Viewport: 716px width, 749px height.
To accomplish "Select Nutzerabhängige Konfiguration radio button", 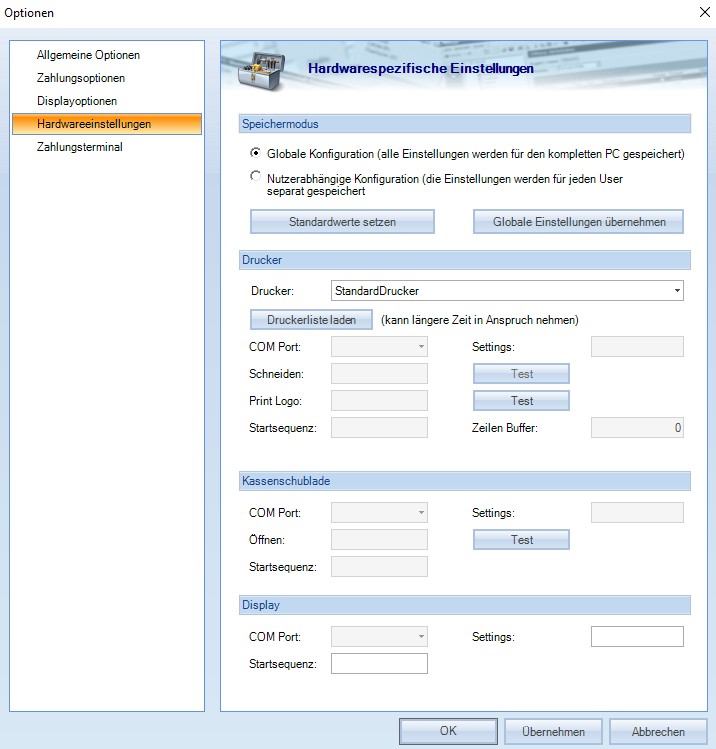I will tap(255, 177).
